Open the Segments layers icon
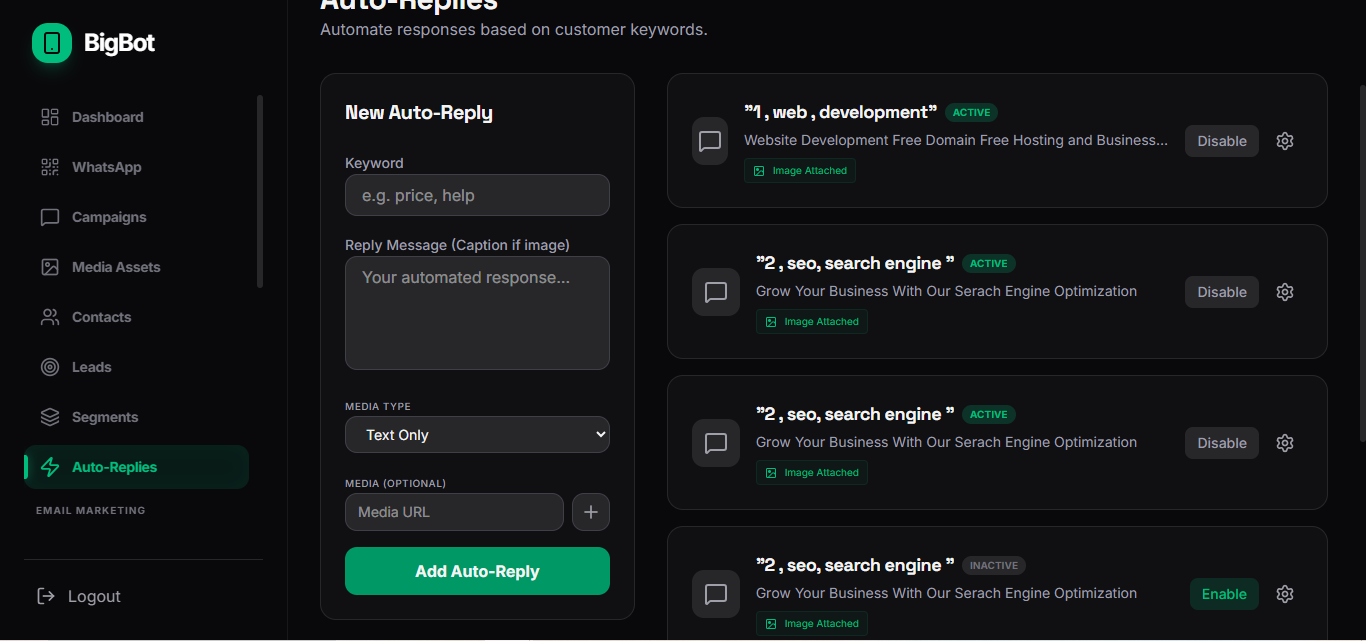1366x641 pixels. click(x=50, y=417)
